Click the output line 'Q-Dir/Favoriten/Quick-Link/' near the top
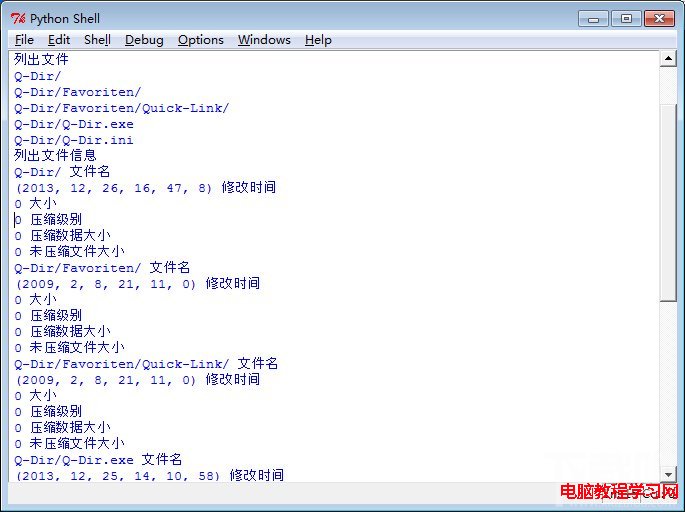Image resolution: width=685 pixels, height=512 pixels. [x=121, y=108]
